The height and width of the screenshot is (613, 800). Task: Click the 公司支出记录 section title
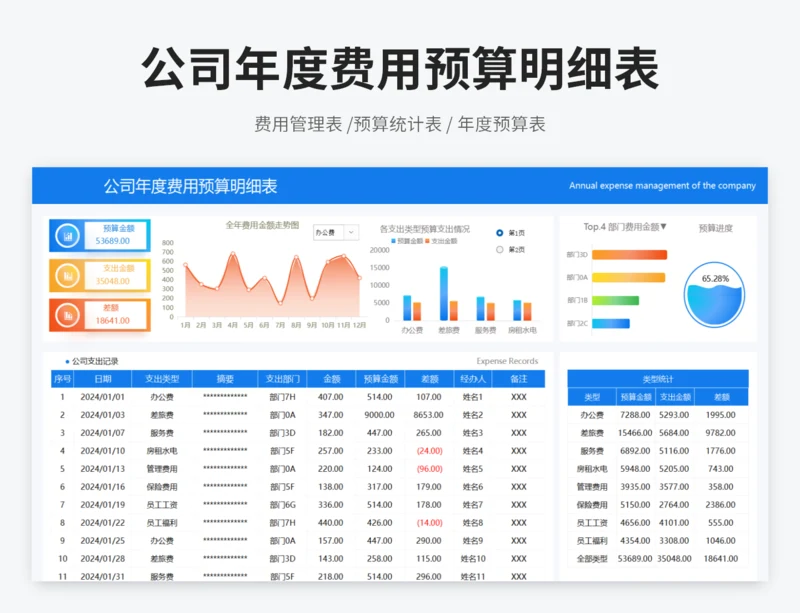click(95, 361)
